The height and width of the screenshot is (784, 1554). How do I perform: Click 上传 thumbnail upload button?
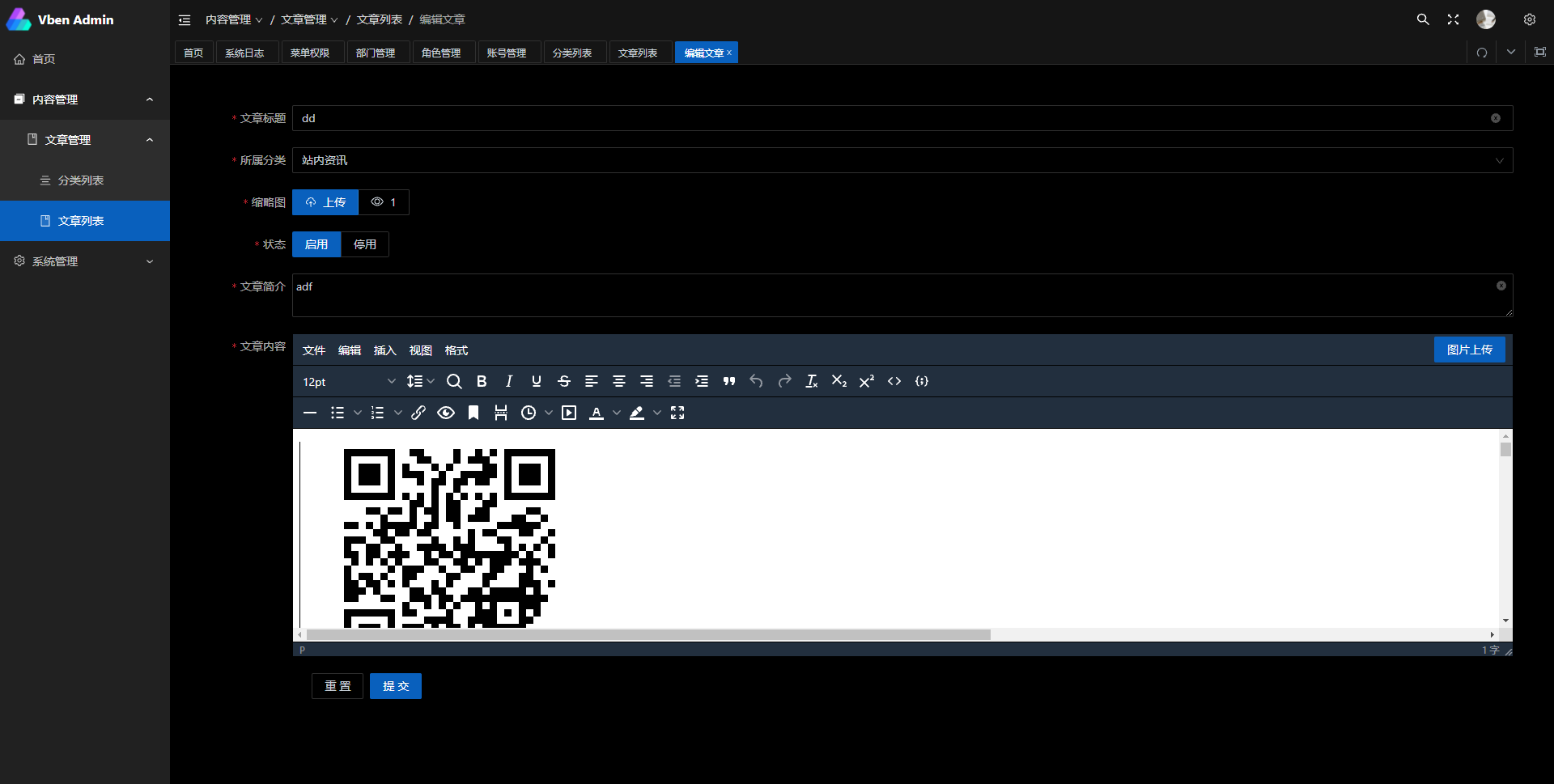pos(325,202)
